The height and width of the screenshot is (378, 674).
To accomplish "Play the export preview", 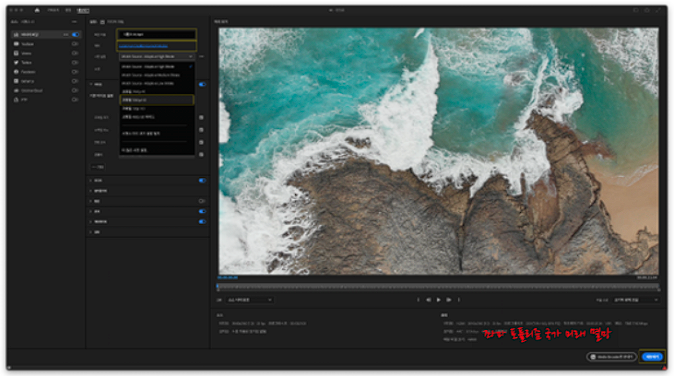I will tap(438, 300).
